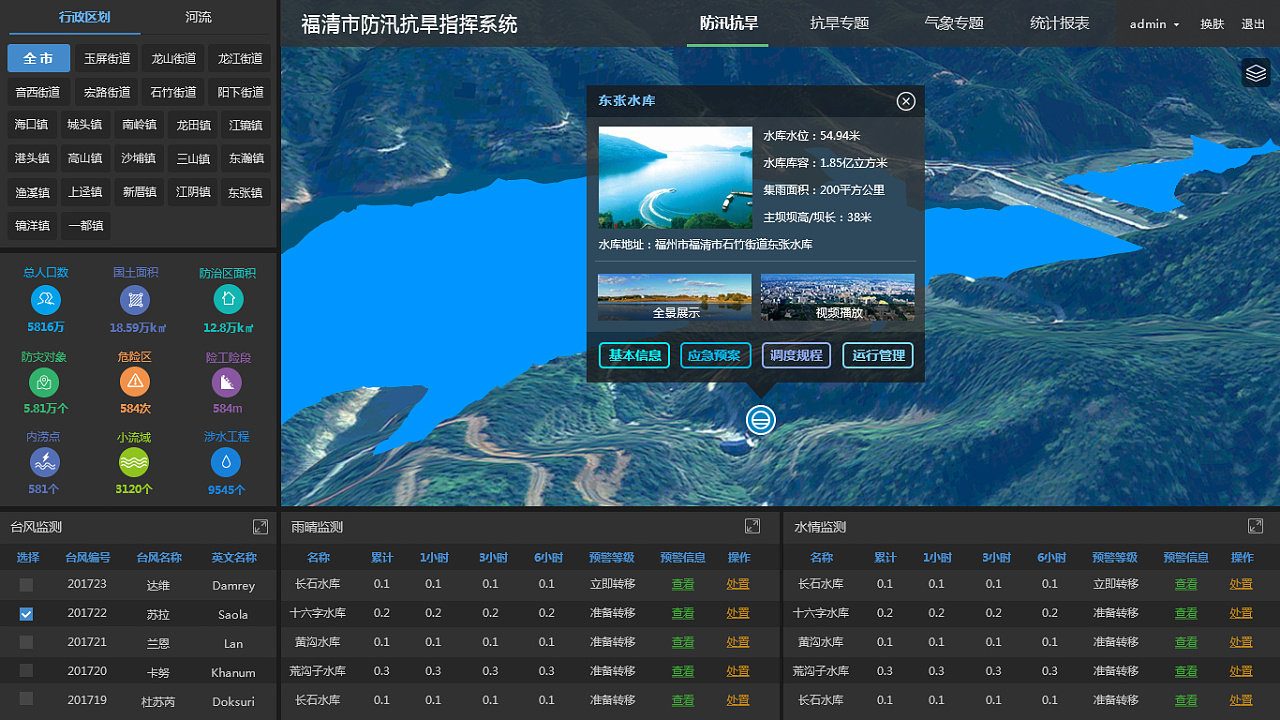Image resolution: width=1280 pixels, height=720 pixels.
Task: Uncheck the checkbox for typhoon 201722 苏拉
Action: [24, 614]
